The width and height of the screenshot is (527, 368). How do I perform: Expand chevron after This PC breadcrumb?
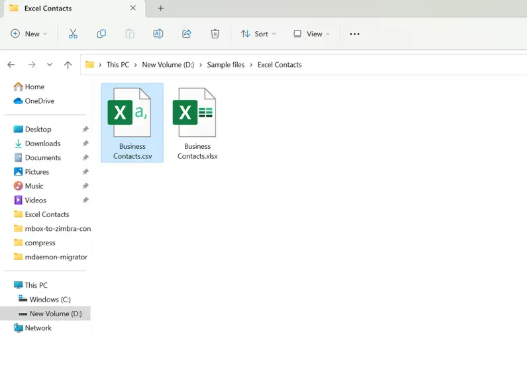[135, 65]
